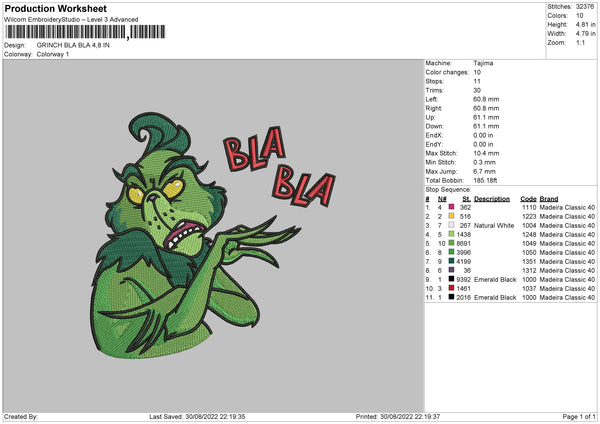Click the 'St.' column header
The width and height of the screenshot is (600, 424).
[x=466, y=199]
